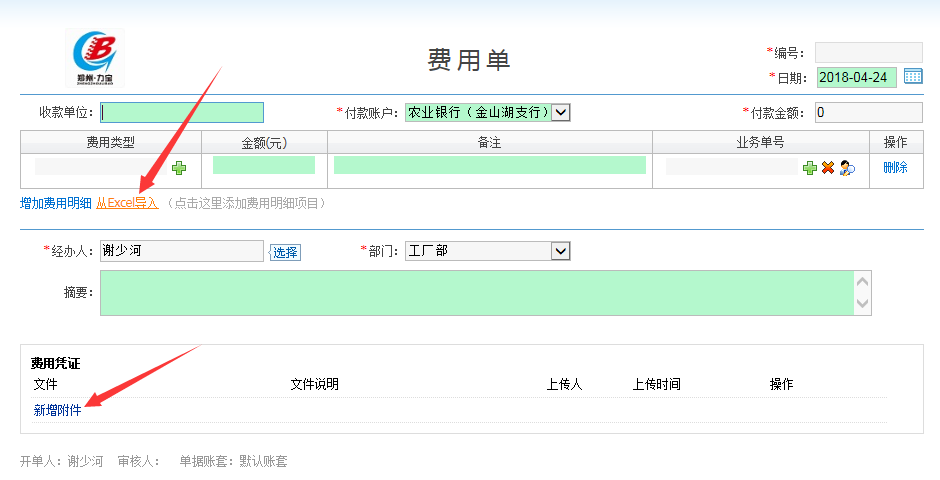Viewport: 940px width, 480px height.
Task: Expand the 付款账户 dropdown
Action: pos(561,113)
